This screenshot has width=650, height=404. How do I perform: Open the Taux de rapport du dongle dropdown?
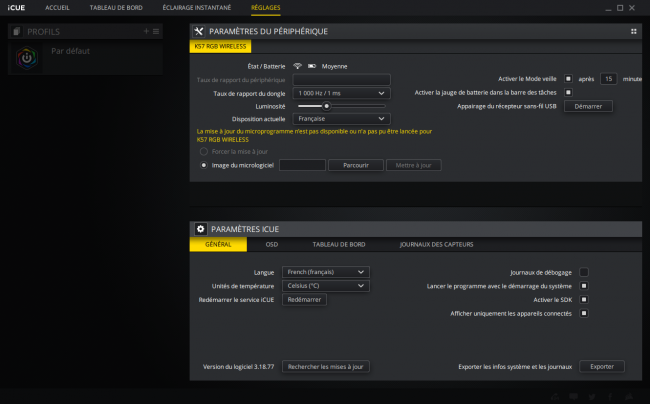342,93
